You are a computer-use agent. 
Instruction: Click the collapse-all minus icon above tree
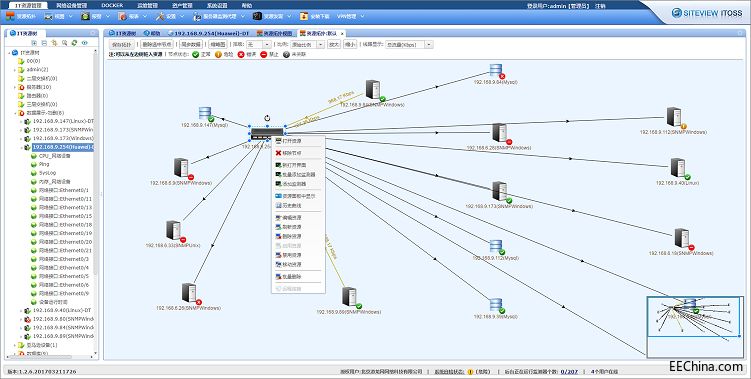click(44, 43)
